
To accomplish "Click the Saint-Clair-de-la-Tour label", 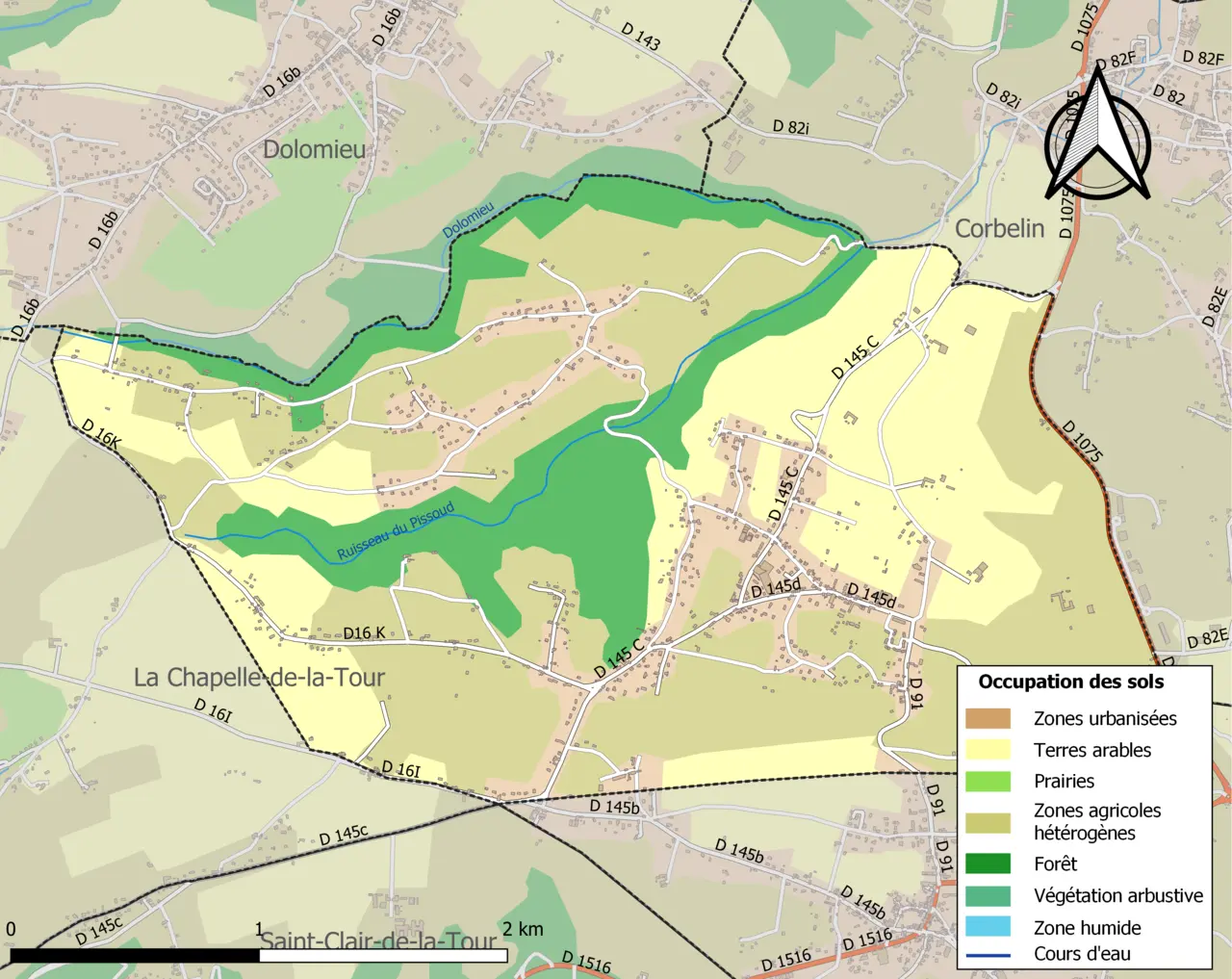I will 379,941.
